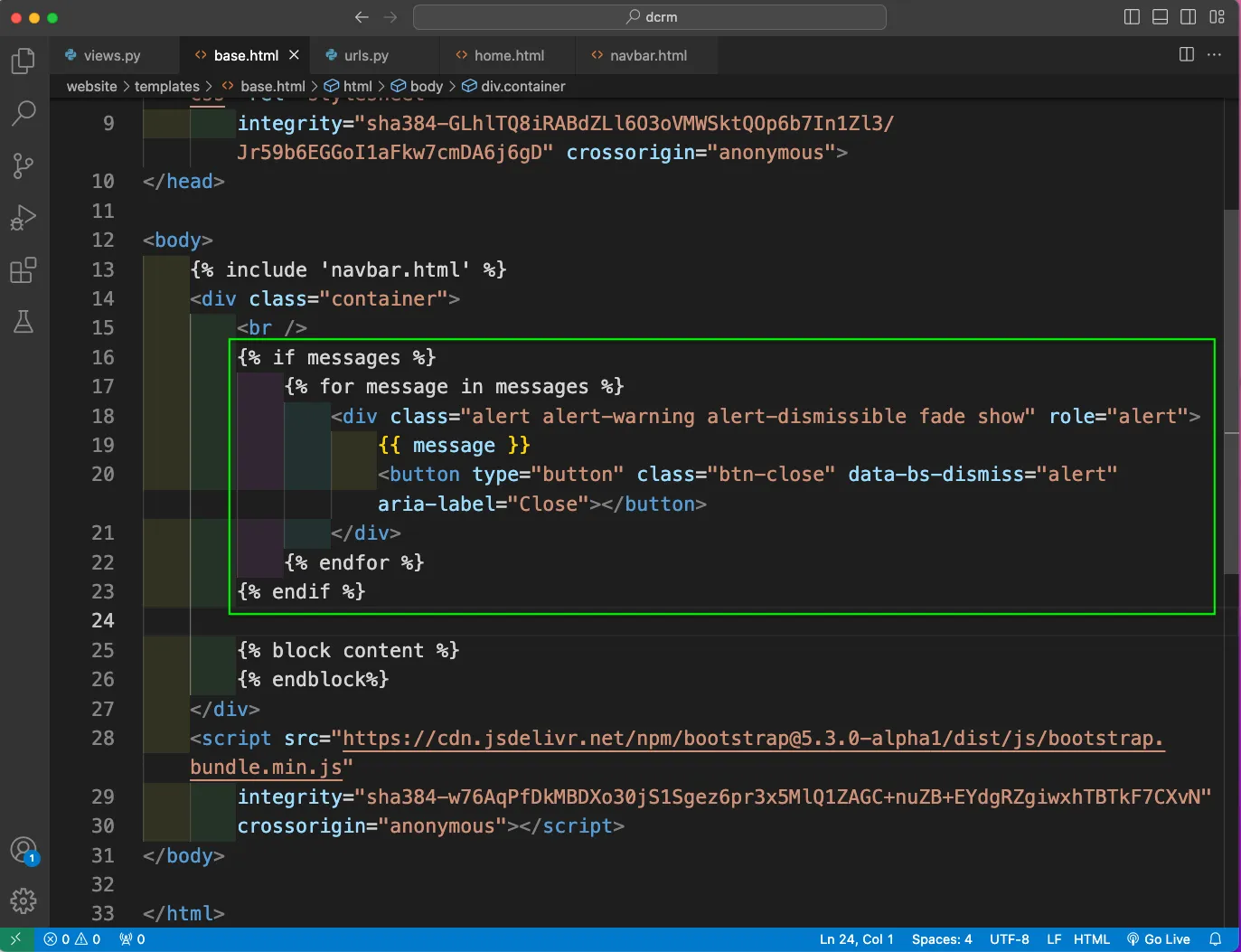Switch to the views.py tab

click(x=115, y=55)
